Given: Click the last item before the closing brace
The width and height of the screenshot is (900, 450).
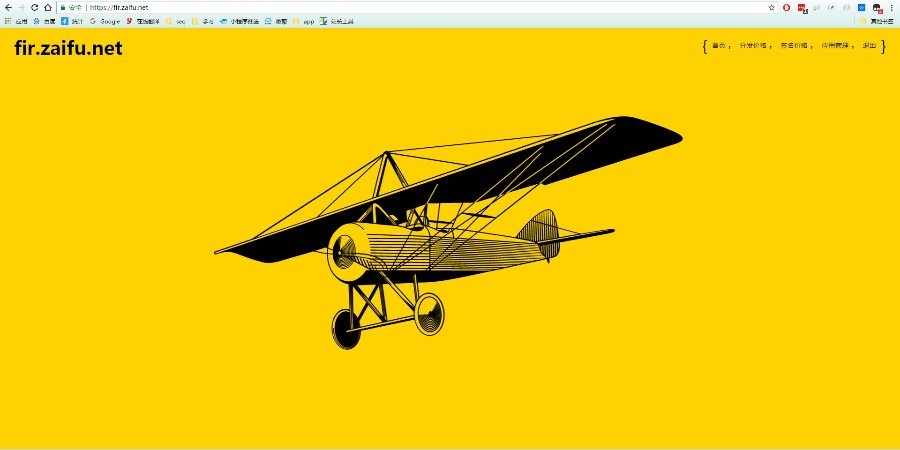Looking at the screenshot, I should pos(869,46).
